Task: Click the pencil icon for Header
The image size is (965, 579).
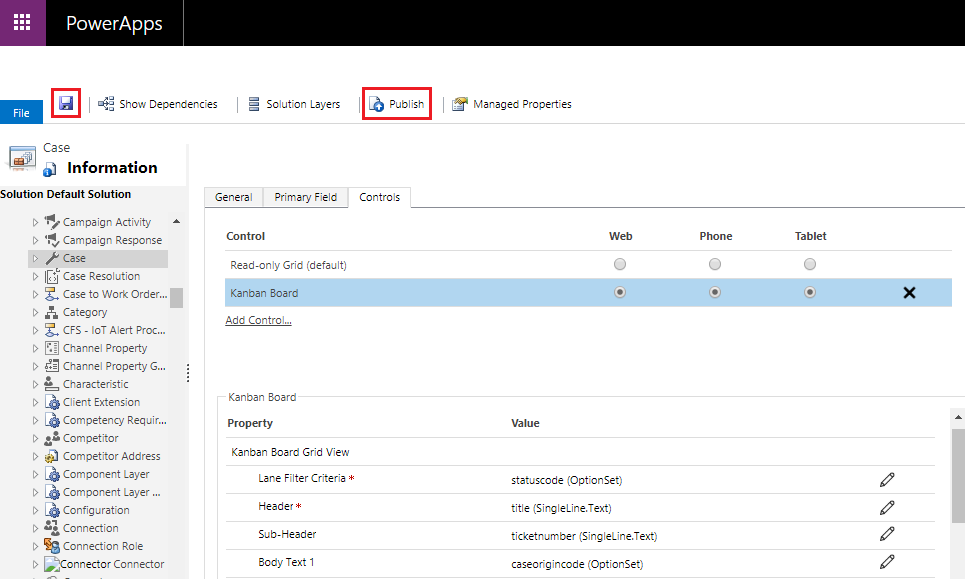Action: tap(887, 508)
